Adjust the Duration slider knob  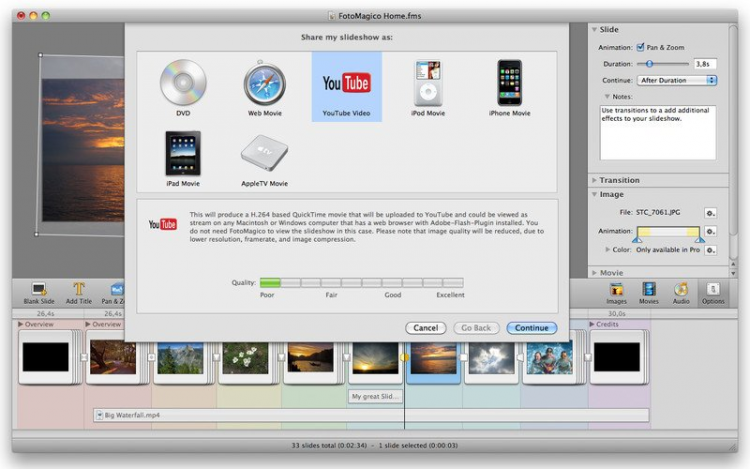click(649, 64)
